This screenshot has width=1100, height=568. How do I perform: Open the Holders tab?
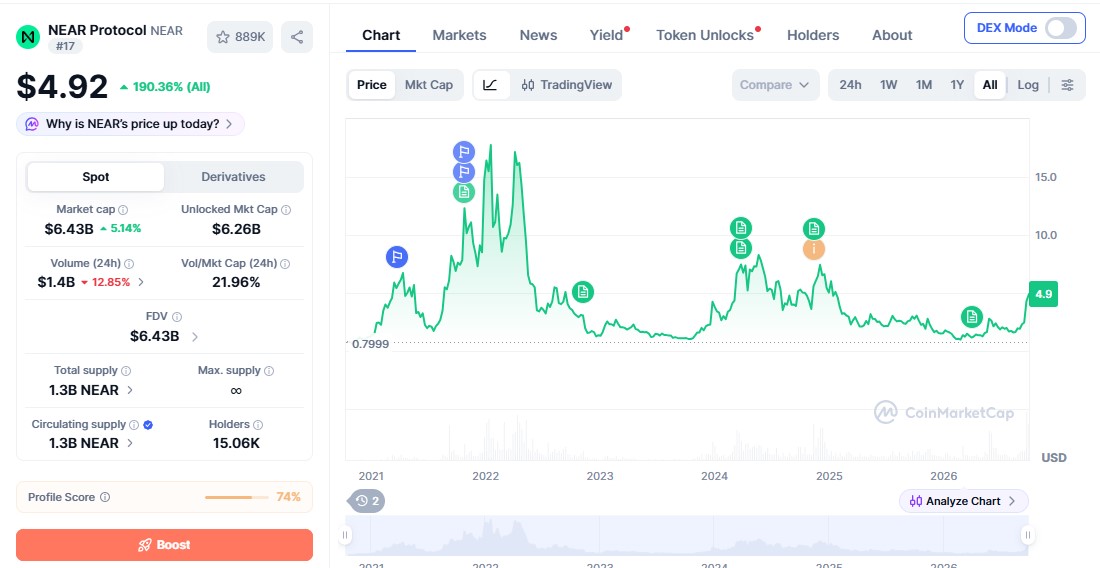pos(813,35)
